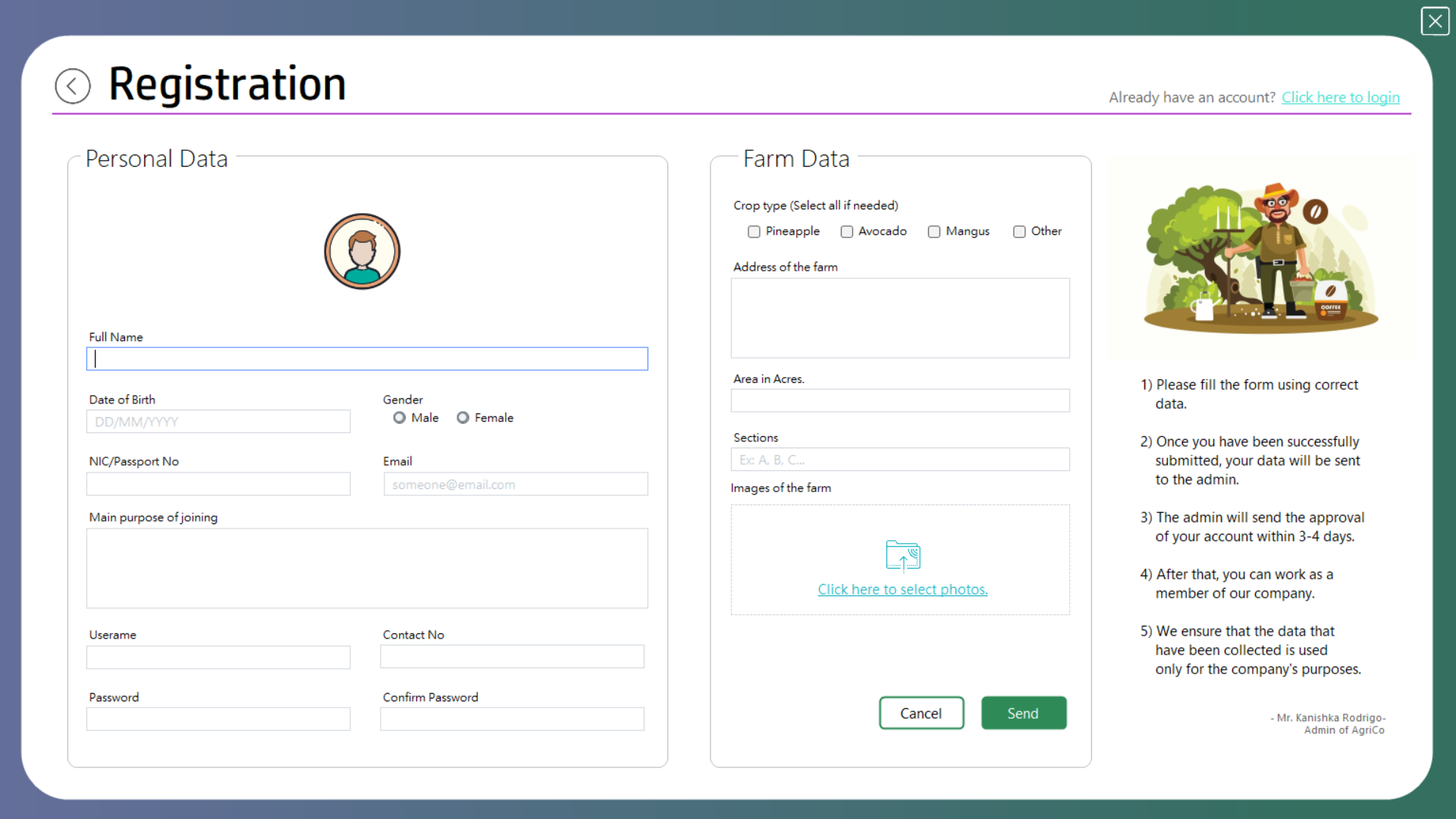Select the Male gender radio button

coord(400,417)
